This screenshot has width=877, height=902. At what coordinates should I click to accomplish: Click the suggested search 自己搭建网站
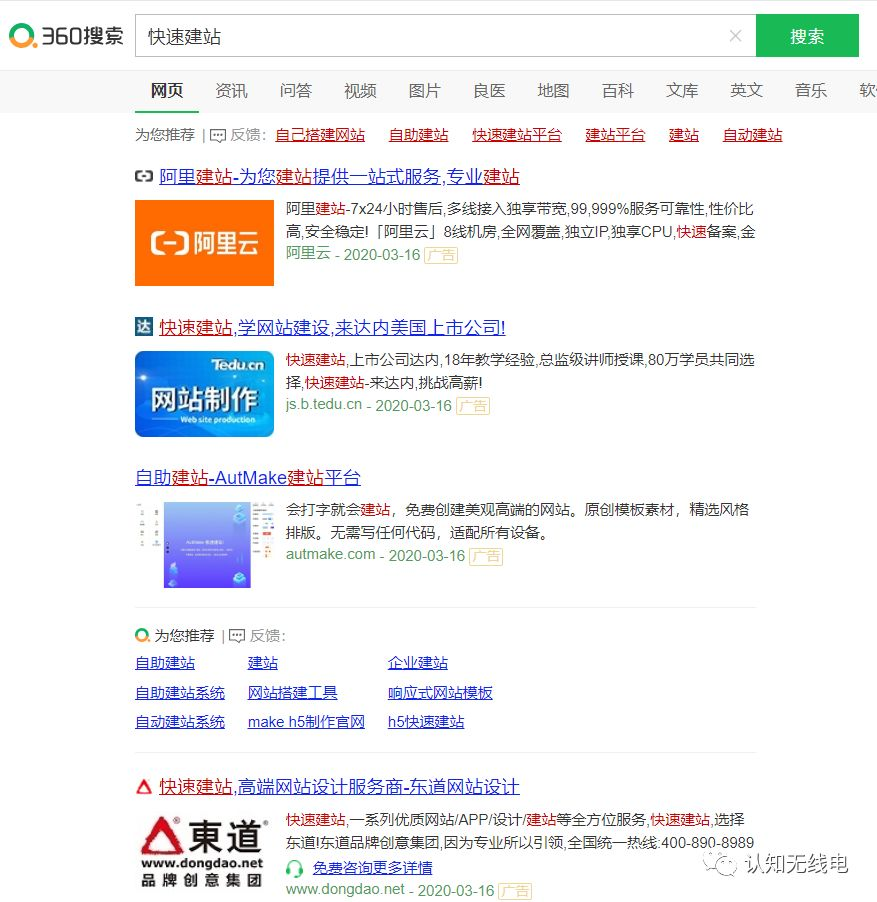320,135
